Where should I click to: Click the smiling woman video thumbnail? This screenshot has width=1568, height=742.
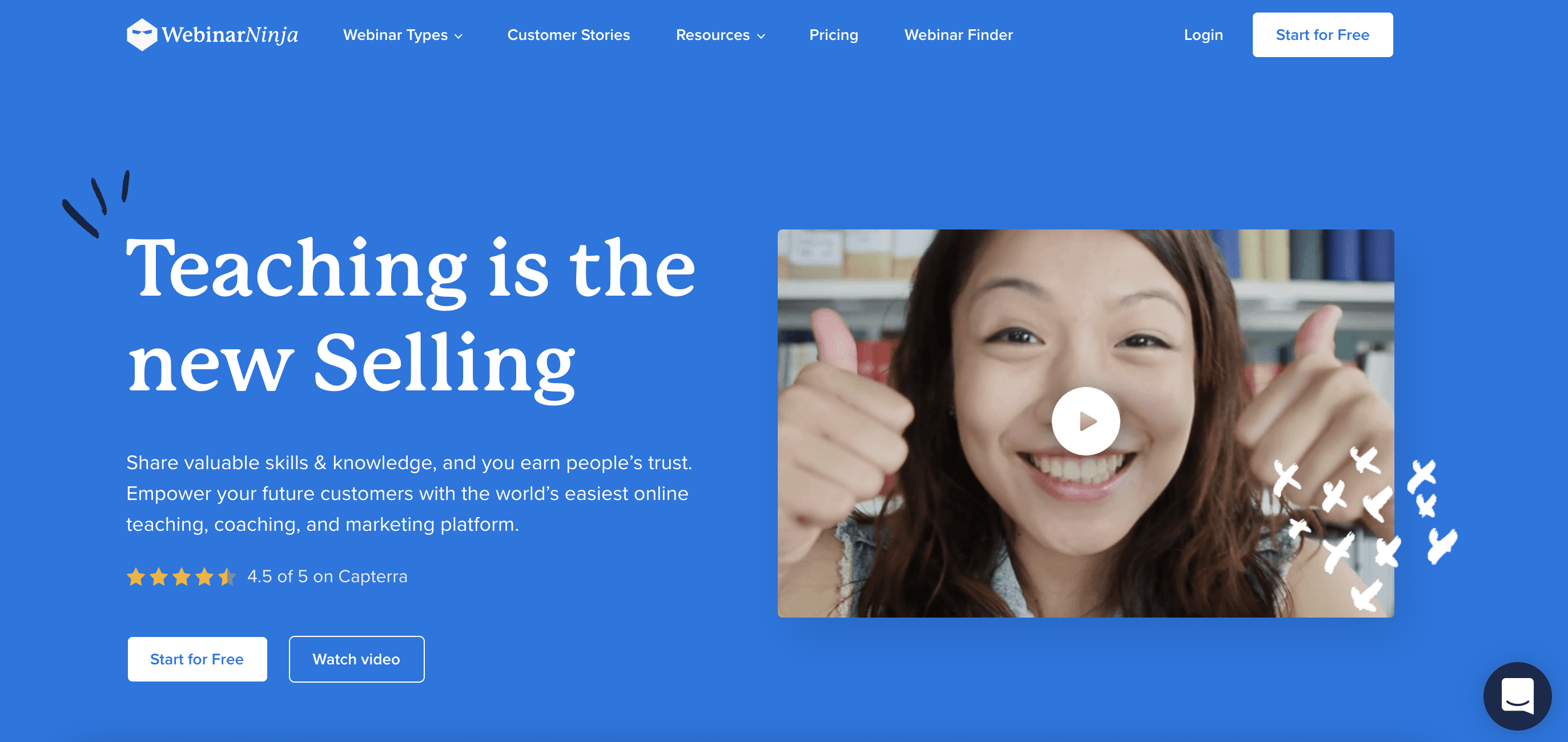[x=1085, y=423]
